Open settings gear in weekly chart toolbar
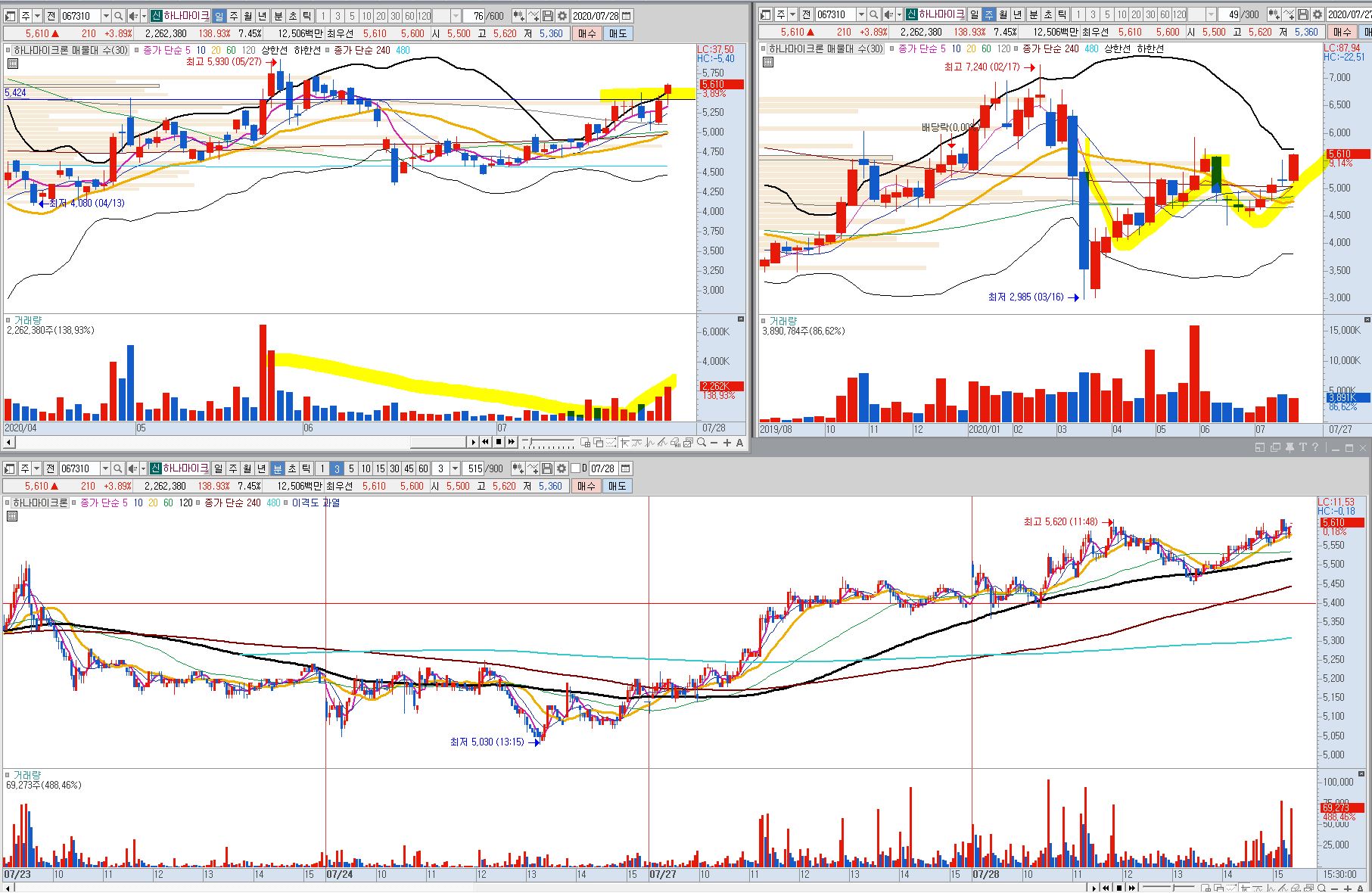Screen dimensions: 1372x893 (x=1318, y=14)
